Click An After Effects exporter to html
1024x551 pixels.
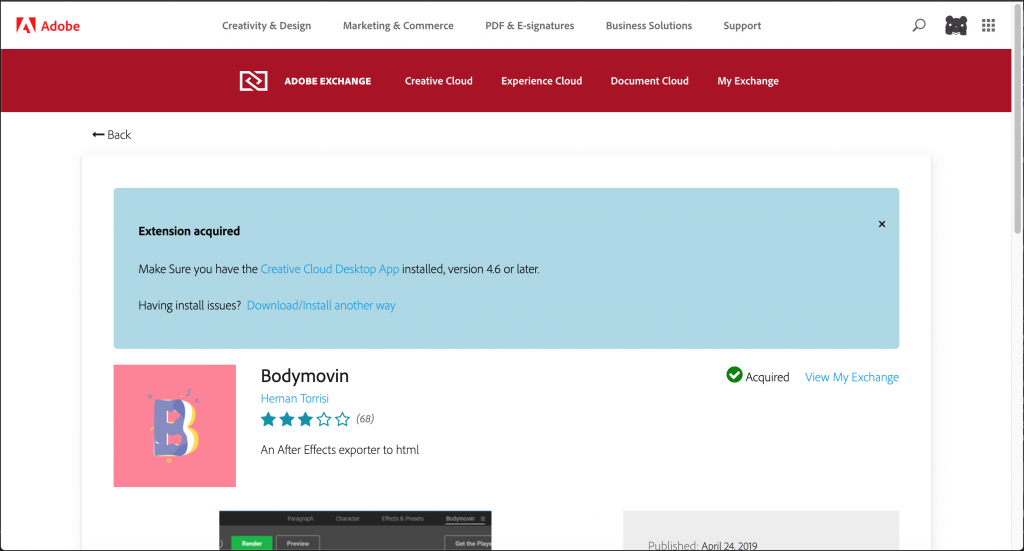tap(340, 450)
